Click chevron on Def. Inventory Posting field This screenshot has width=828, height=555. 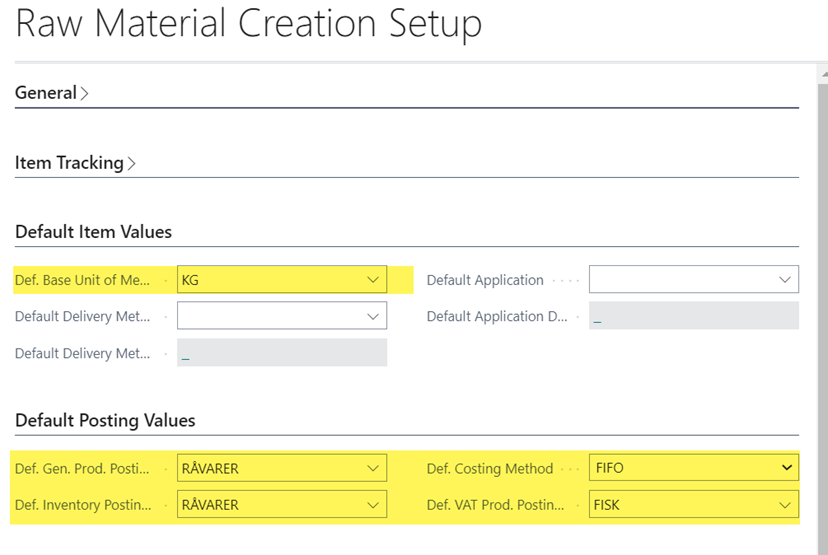(373, 505)
